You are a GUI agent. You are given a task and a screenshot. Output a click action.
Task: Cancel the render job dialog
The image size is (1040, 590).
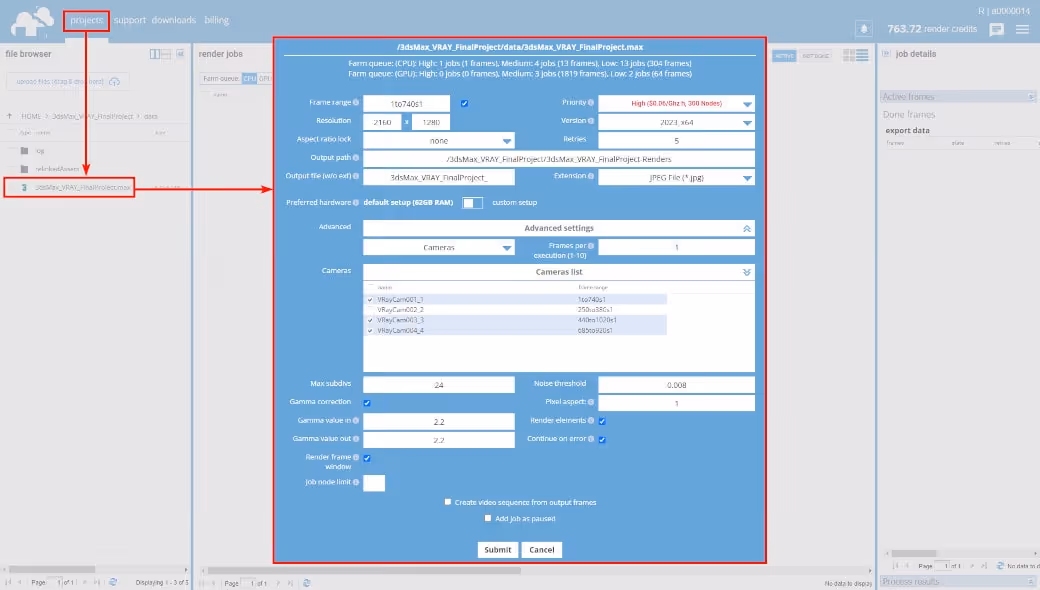(542, 550)
